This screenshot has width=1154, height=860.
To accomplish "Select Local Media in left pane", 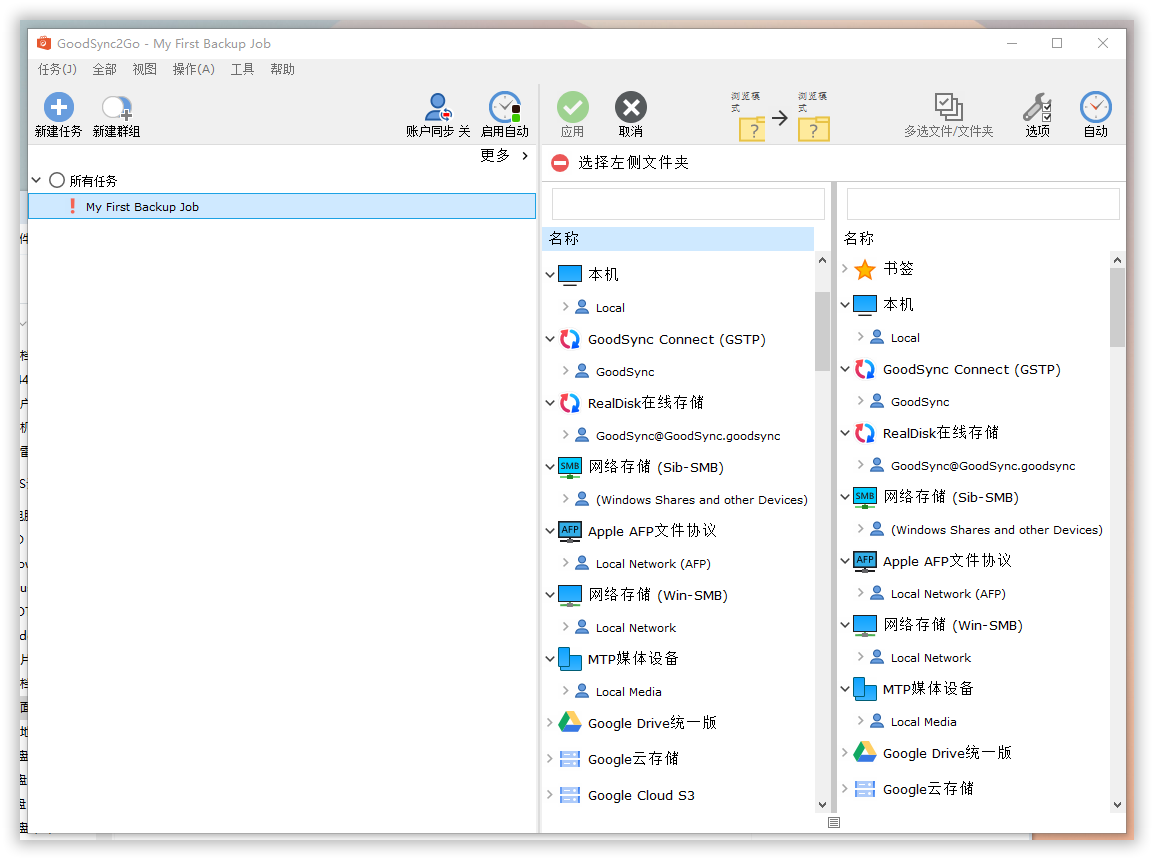I will pos(629,692).
